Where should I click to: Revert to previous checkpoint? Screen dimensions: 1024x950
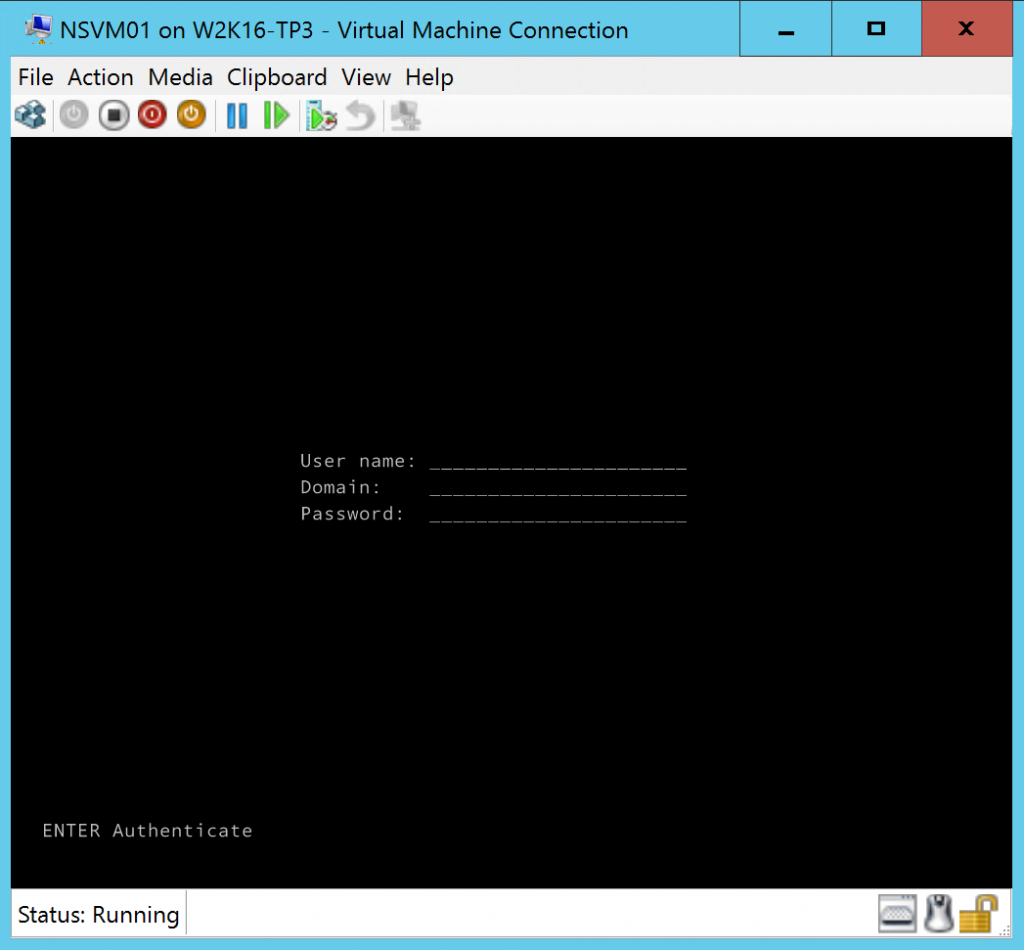pyautogui.click(x=360, y=116)
